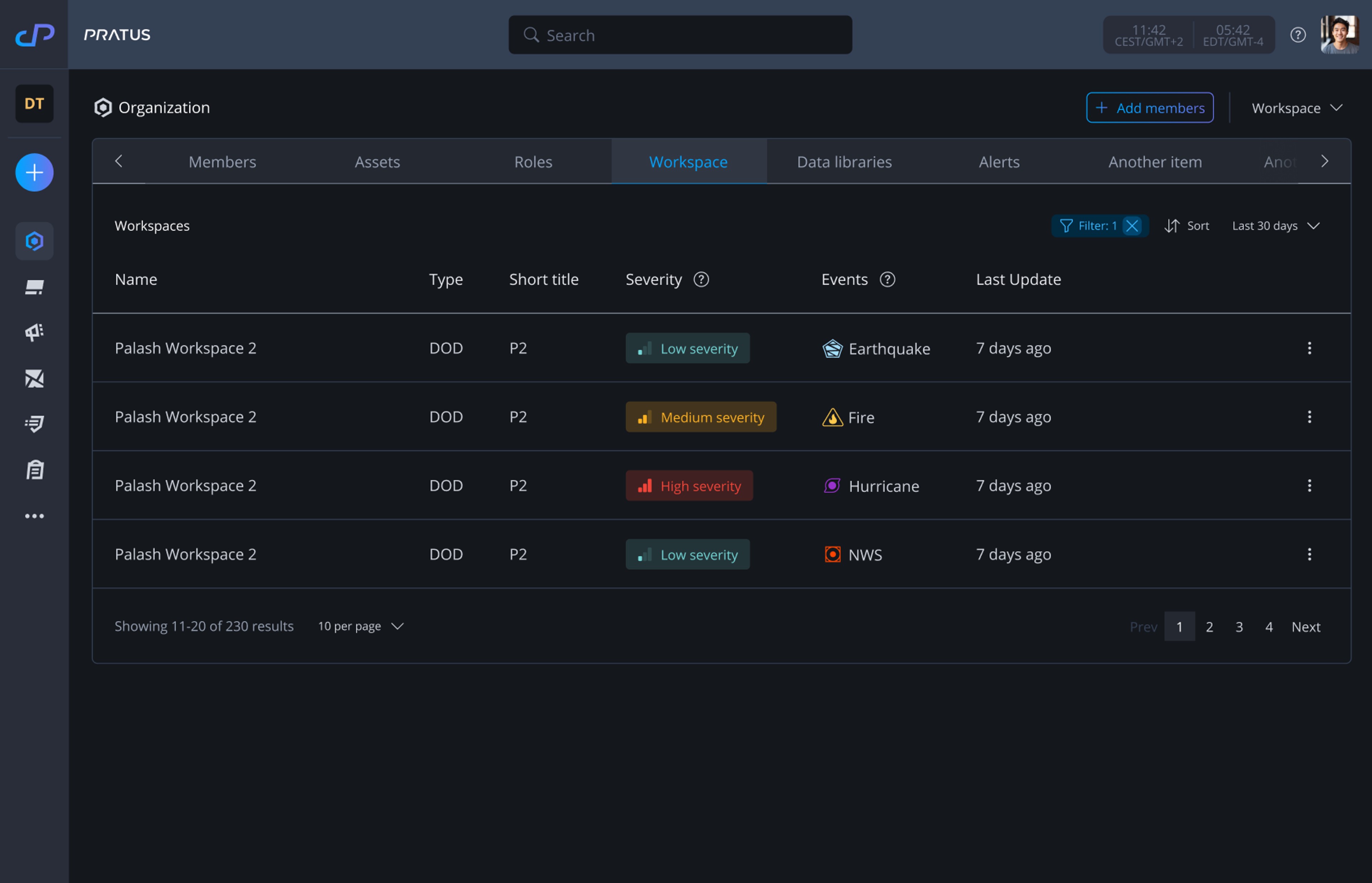Viewport: 1372px width, 883px height.
Task: Select current page 1 in pagination
Action: tap(1179, 627)
